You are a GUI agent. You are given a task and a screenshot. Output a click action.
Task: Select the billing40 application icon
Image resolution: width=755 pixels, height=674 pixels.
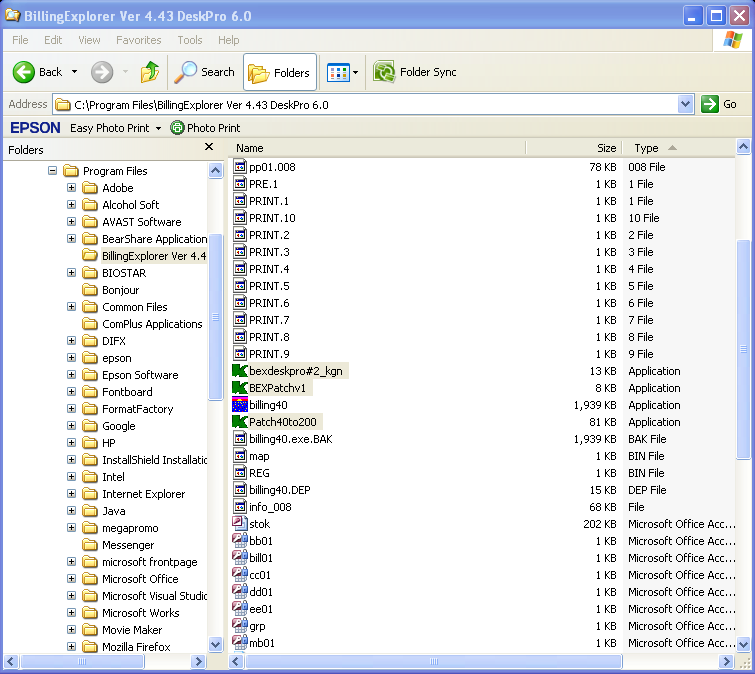[240, 405]
